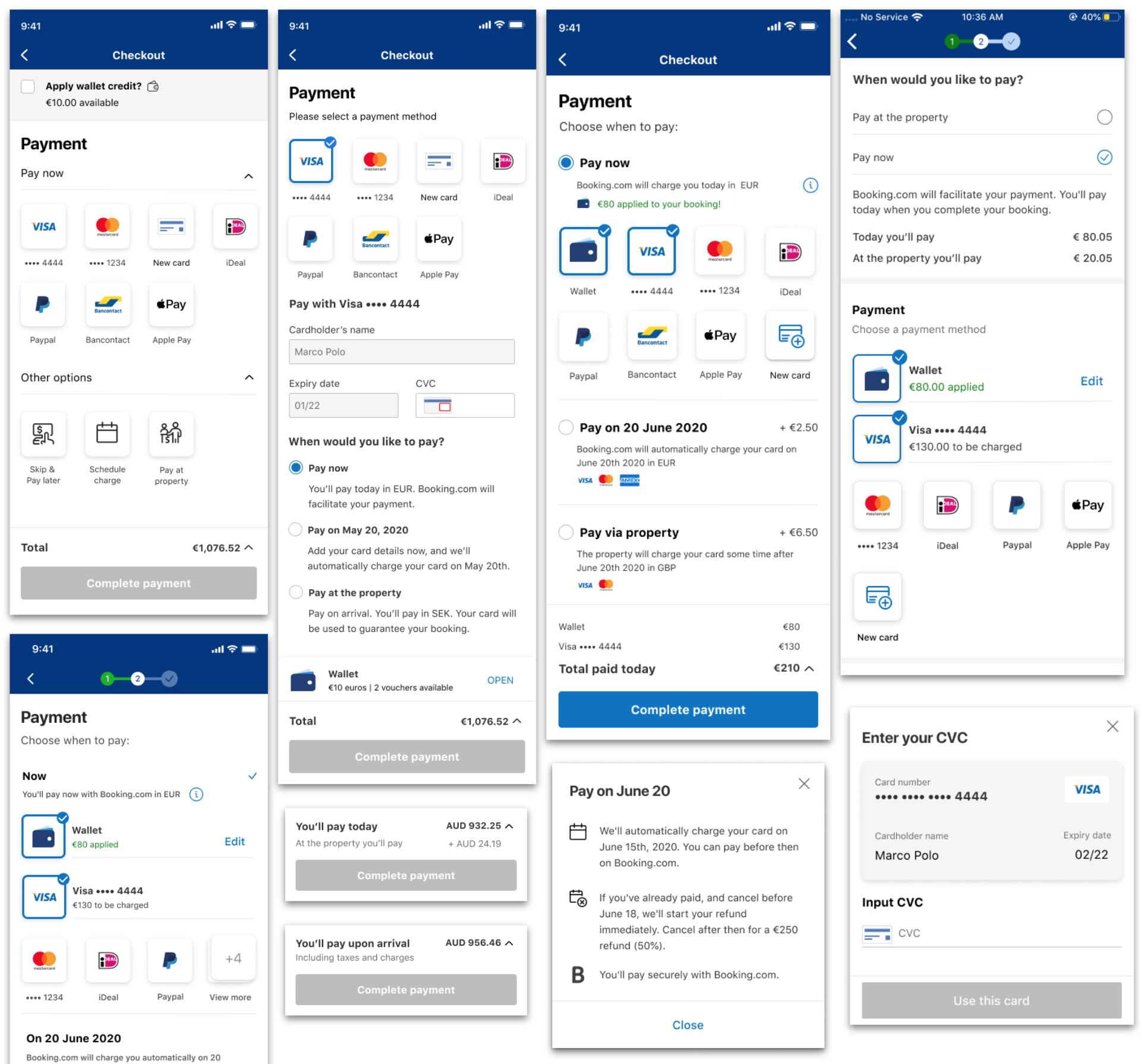This screenshot has width=1141, height=1064.
Task: Go to step 1 in progress indicator
Action: coord(952,42)
